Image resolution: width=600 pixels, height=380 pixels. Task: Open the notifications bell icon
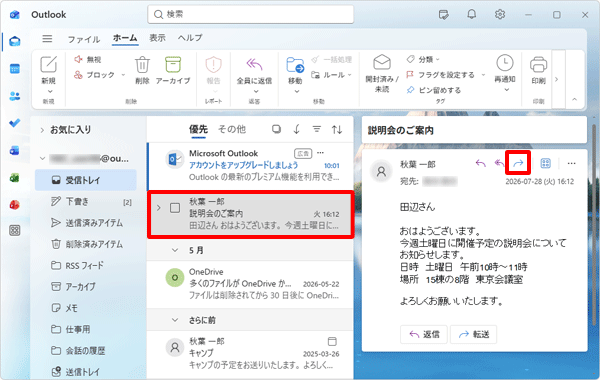[472, 15]
